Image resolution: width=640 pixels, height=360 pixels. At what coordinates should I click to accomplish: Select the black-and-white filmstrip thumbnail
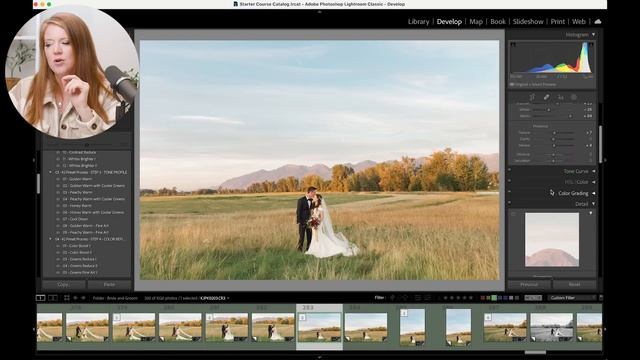tap(551, 327)
